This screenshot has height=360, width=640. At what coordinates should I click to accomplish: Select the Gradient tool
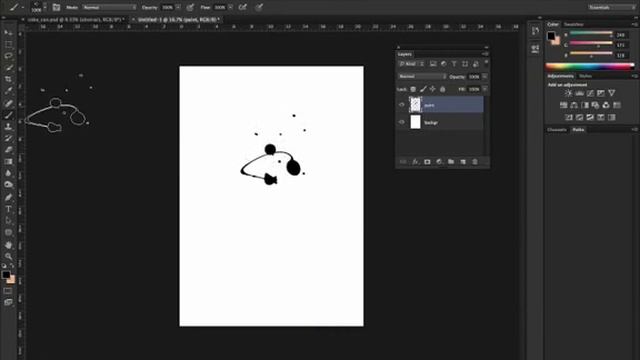(x=8, y=162)
